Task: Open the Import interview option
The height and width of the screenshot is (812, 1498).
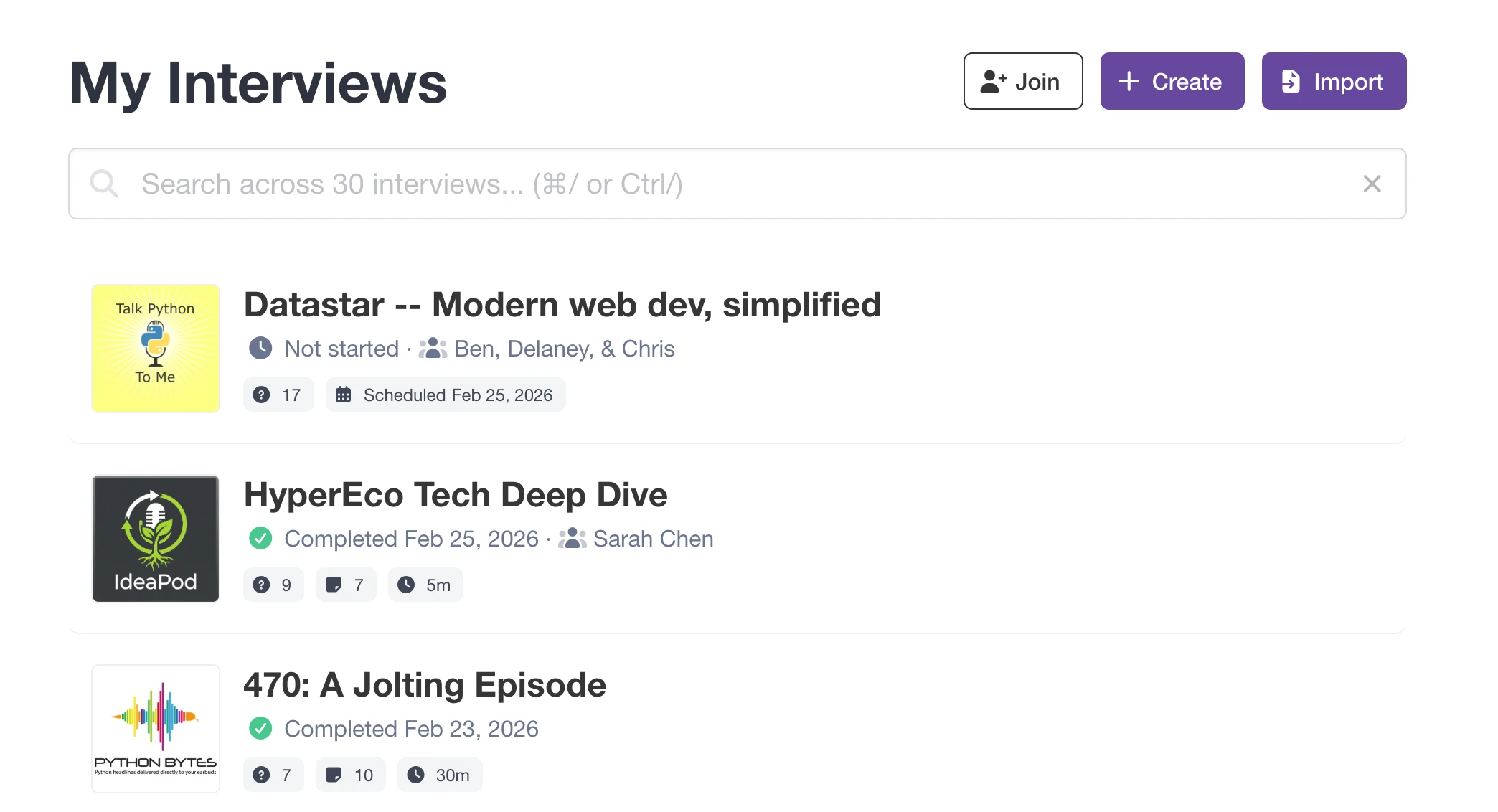Action: 1333,81
